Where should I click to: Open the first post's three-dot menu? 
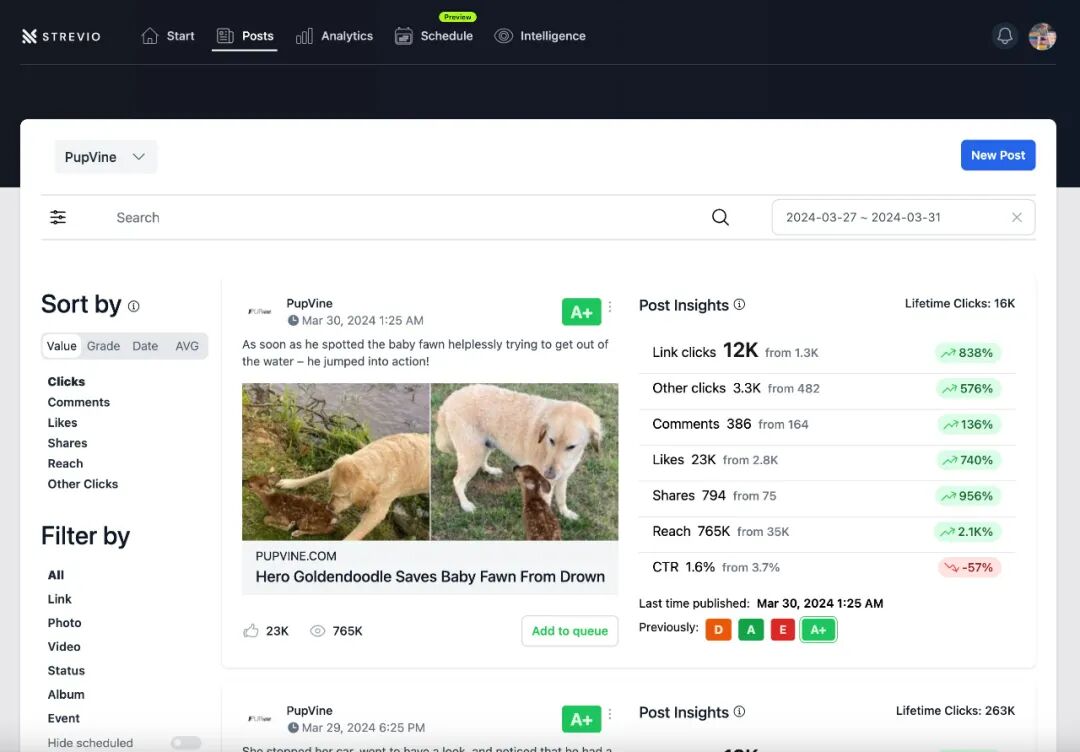click(610, 307)
